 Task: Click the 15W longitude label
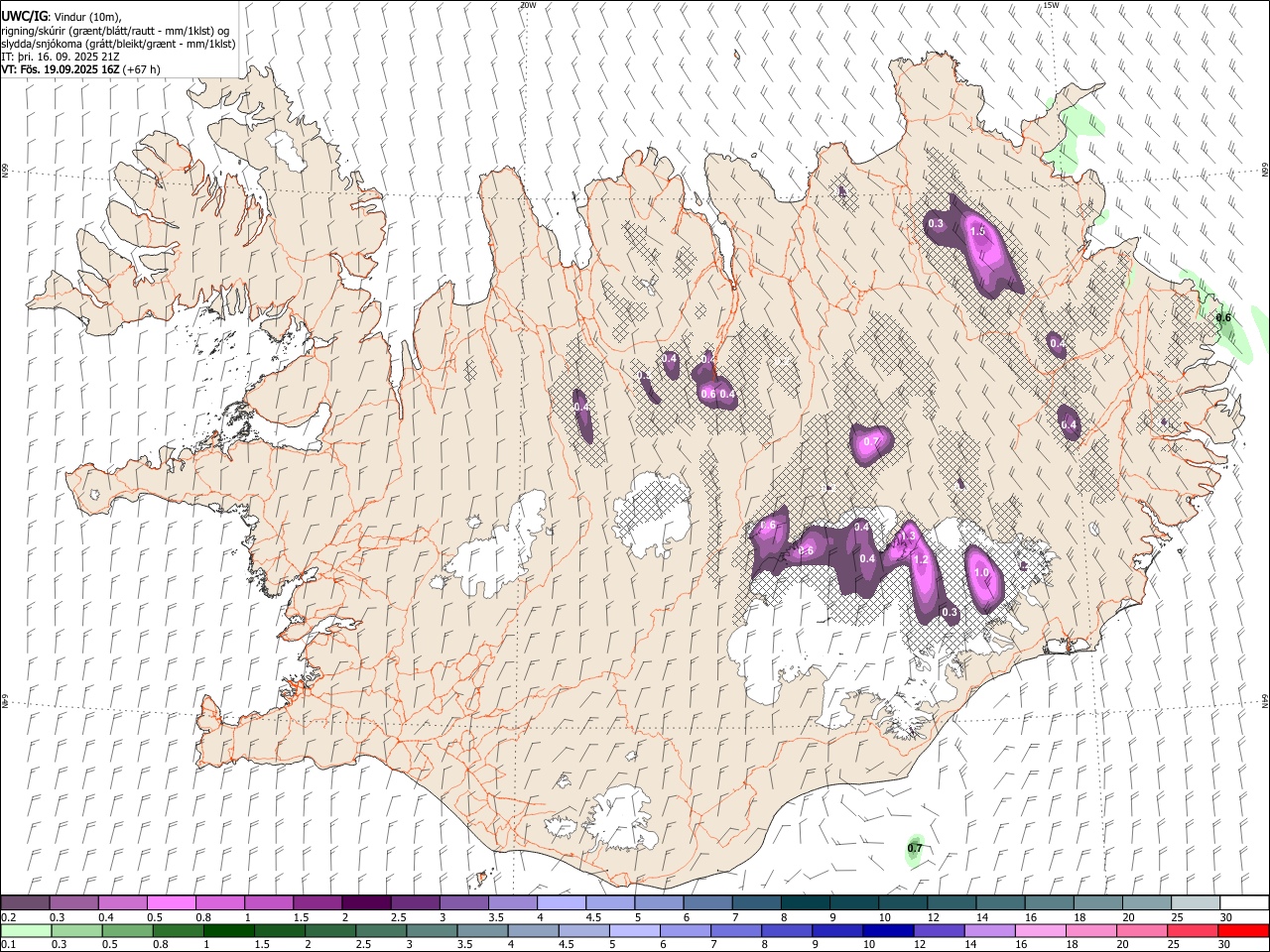1051,4
